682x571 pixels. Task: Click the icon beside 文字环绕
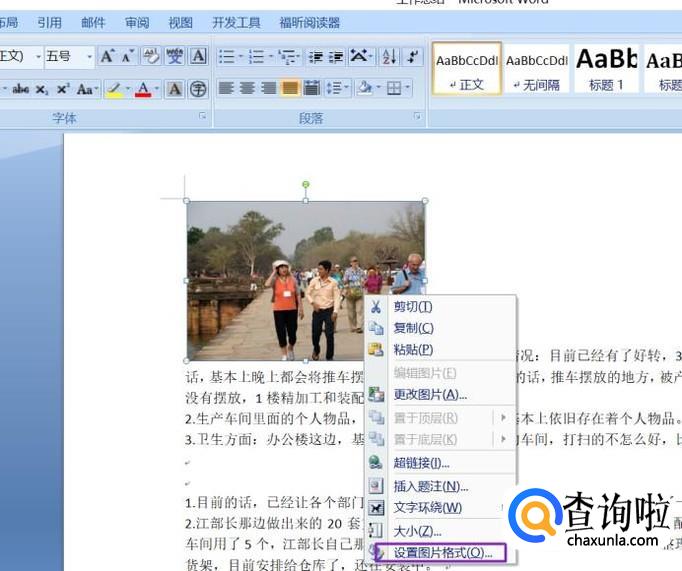point(376,508)
